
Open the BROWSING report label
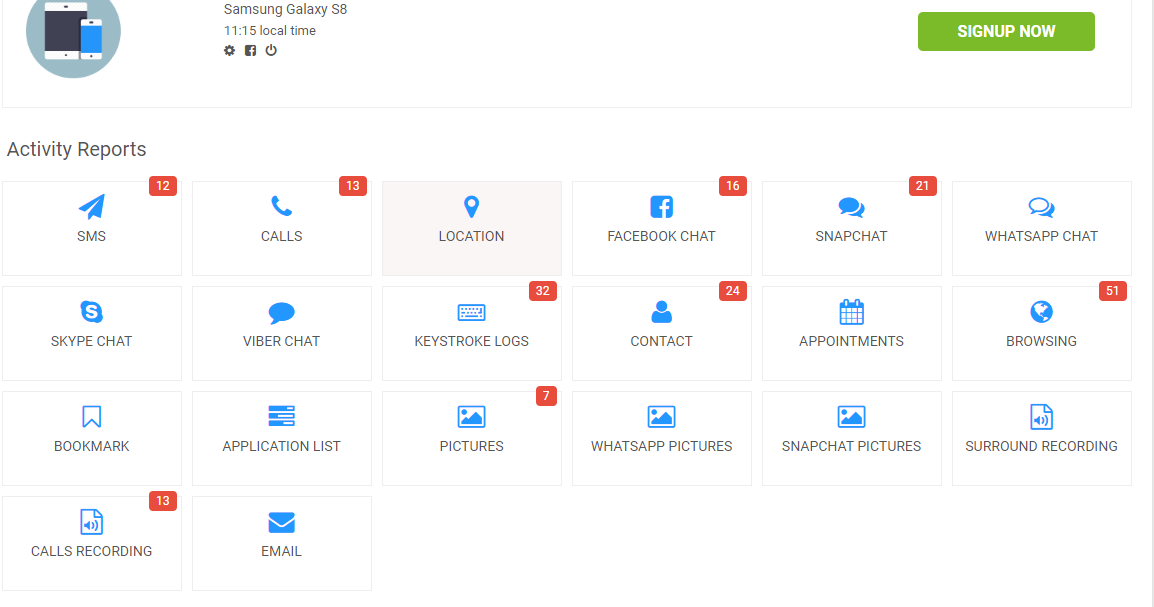1041,341
